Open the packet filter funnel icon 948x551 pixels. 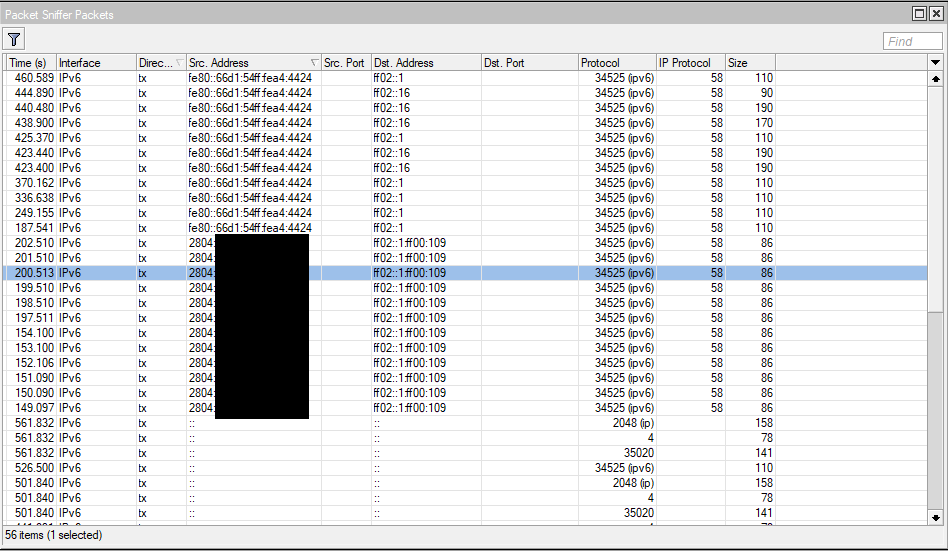(x=14, y=40)
